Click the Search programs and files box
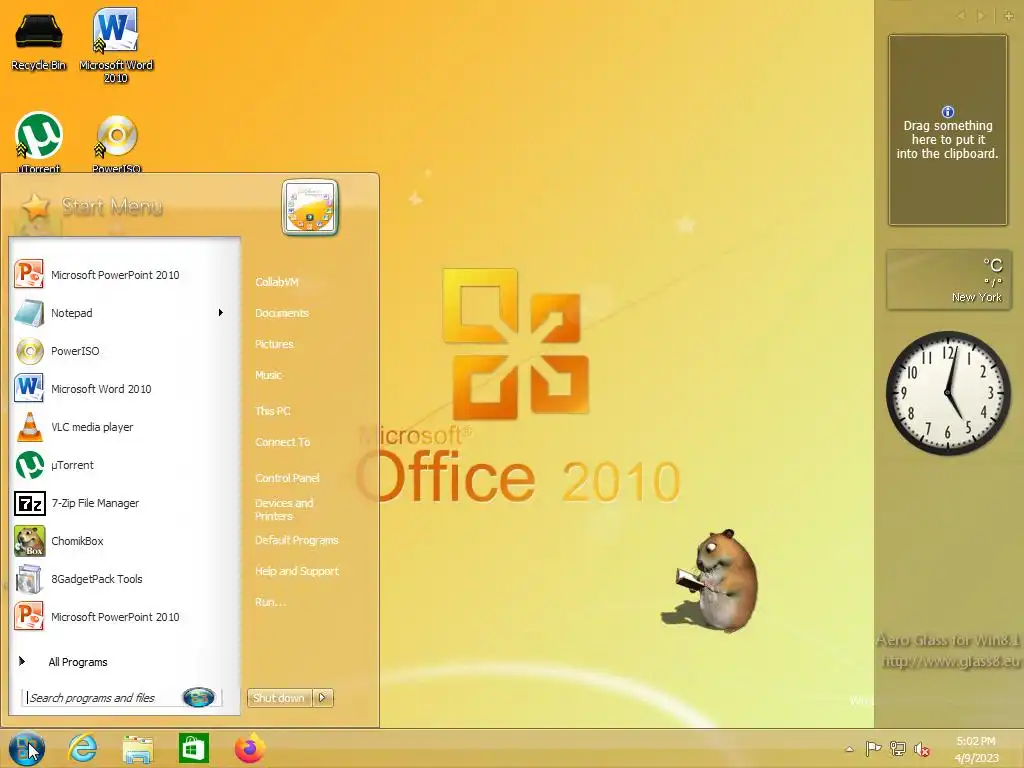 point(103,697)
